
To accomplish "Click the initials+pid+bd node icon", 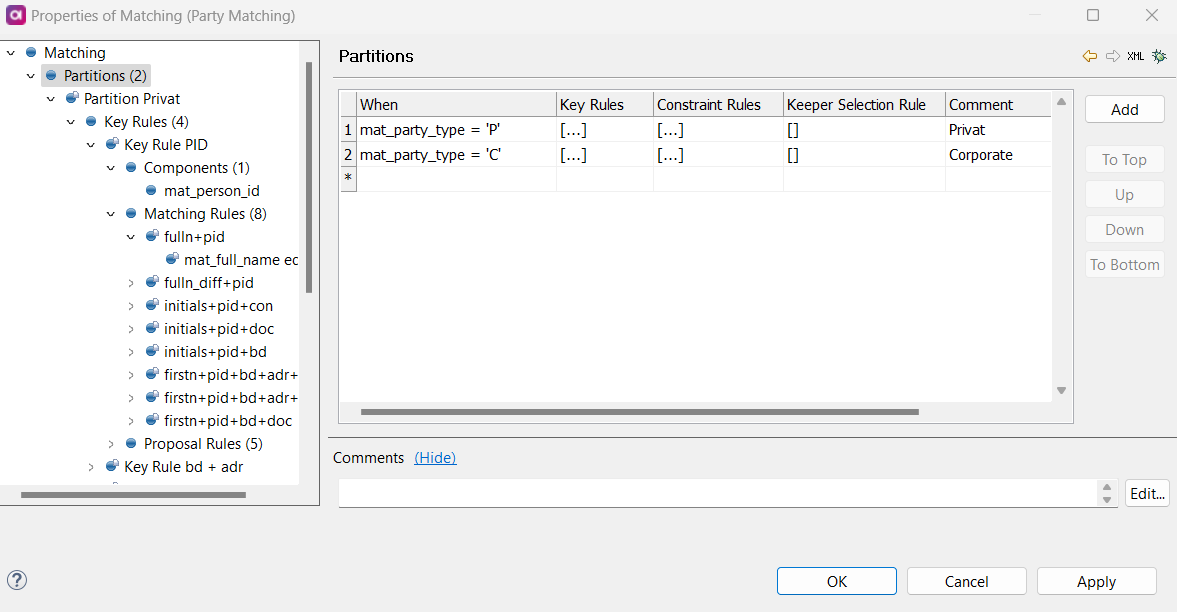I will [152, 351].
